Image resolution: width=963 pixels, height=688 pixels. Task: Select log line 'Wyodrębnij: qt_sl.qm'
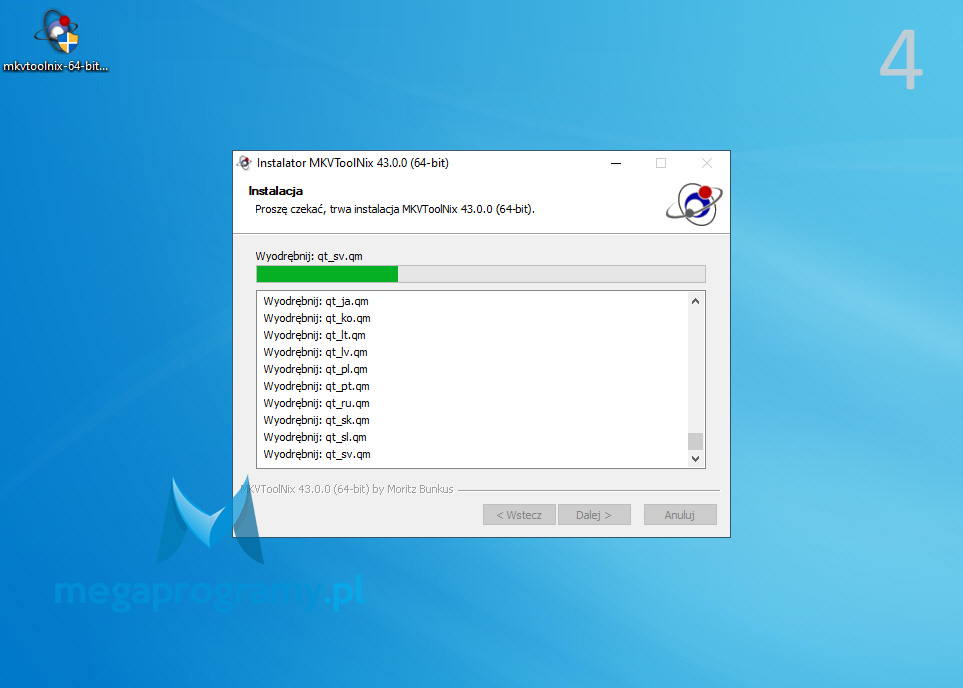pos(315,437)
